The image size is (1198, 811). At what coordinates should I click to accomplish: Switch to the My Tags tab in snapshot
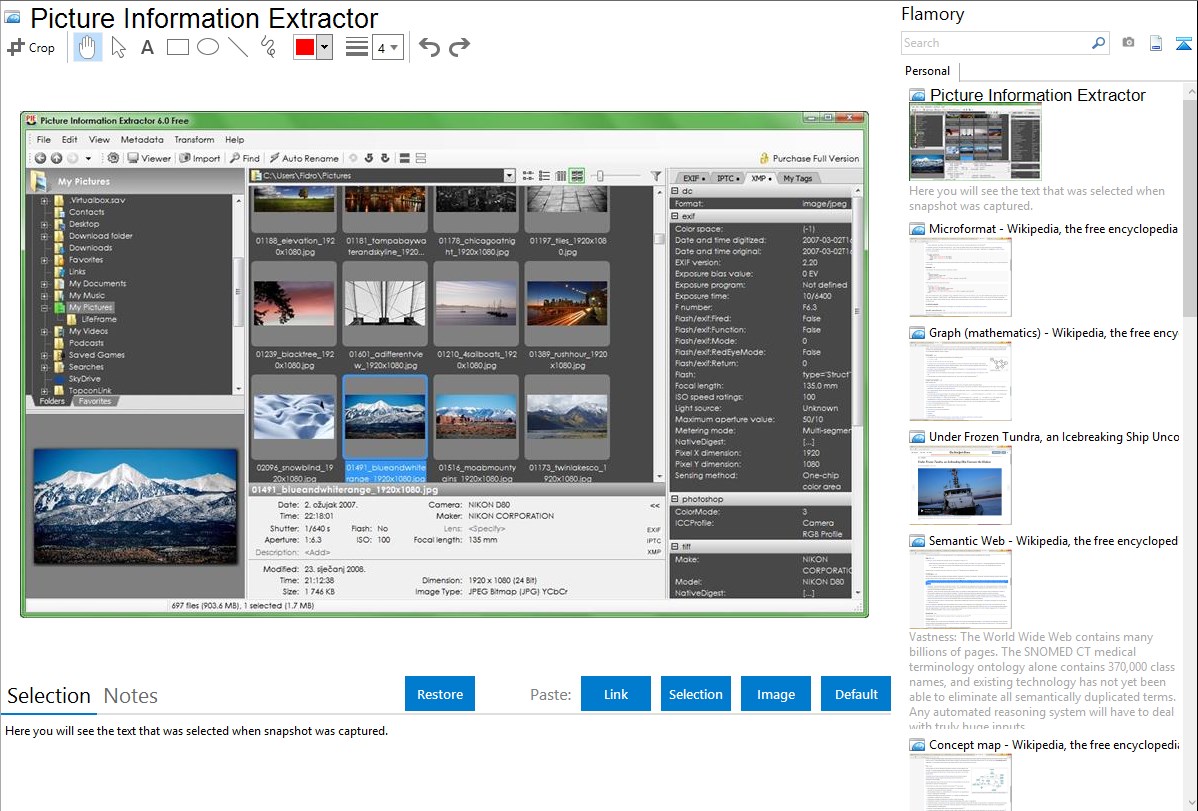pyautogui.click(x=798, y=178)
